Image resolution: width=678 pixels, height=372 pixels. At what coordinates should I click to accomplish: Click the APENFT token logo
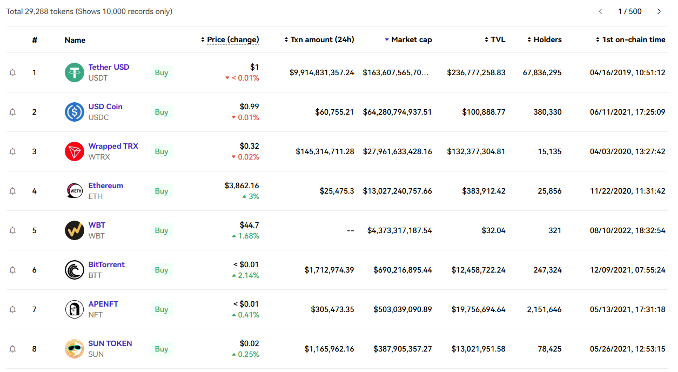tap(74, 309)
